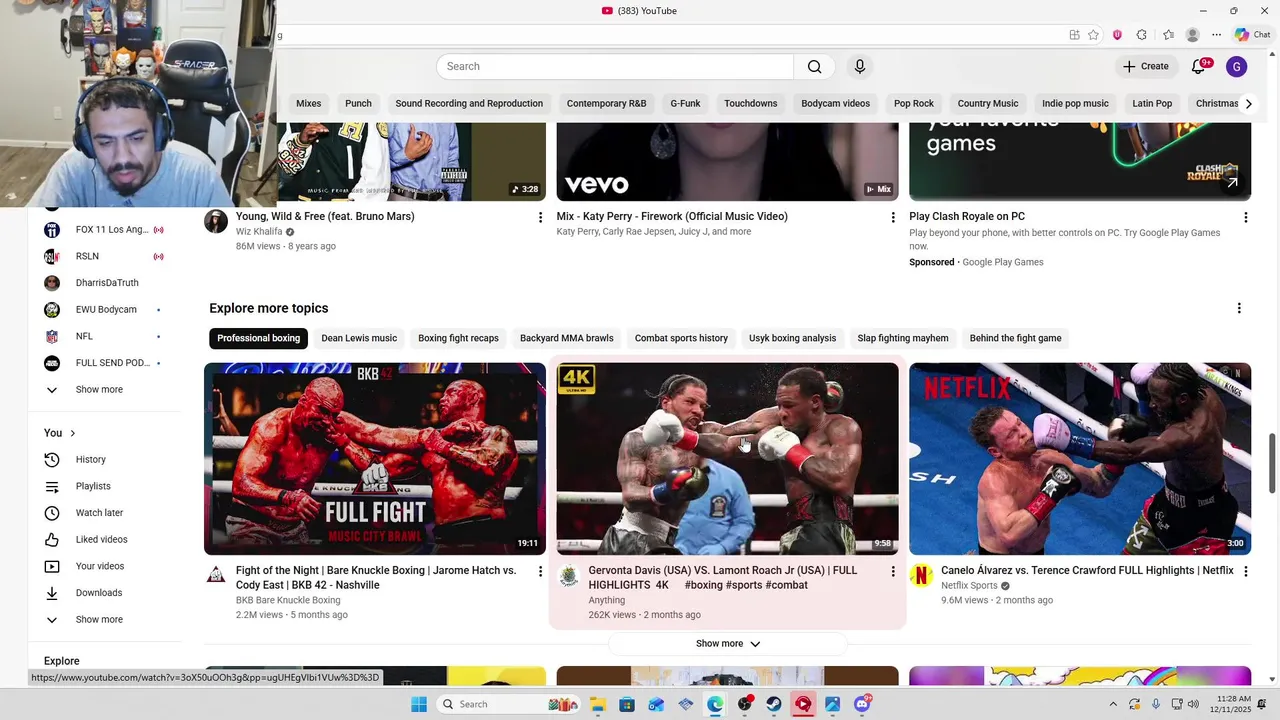Select the Usyk boxing analysis chip
This screenshot has width=1280, height=720.
pos(792,338)
